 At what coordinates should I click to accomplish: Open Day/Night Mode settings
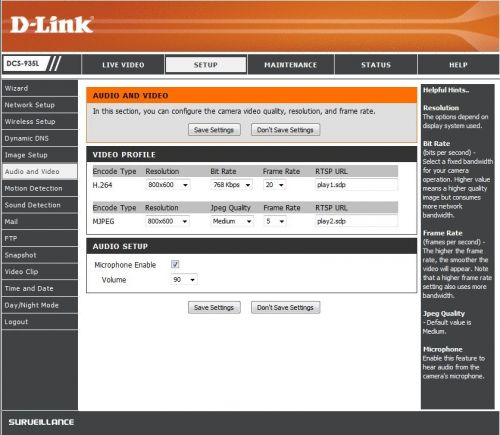(40, 305)
